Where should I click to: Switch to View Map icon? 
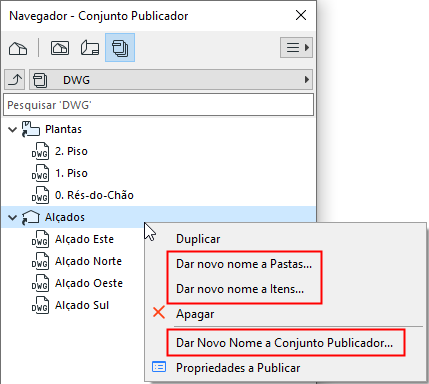[x=60, y=48]
